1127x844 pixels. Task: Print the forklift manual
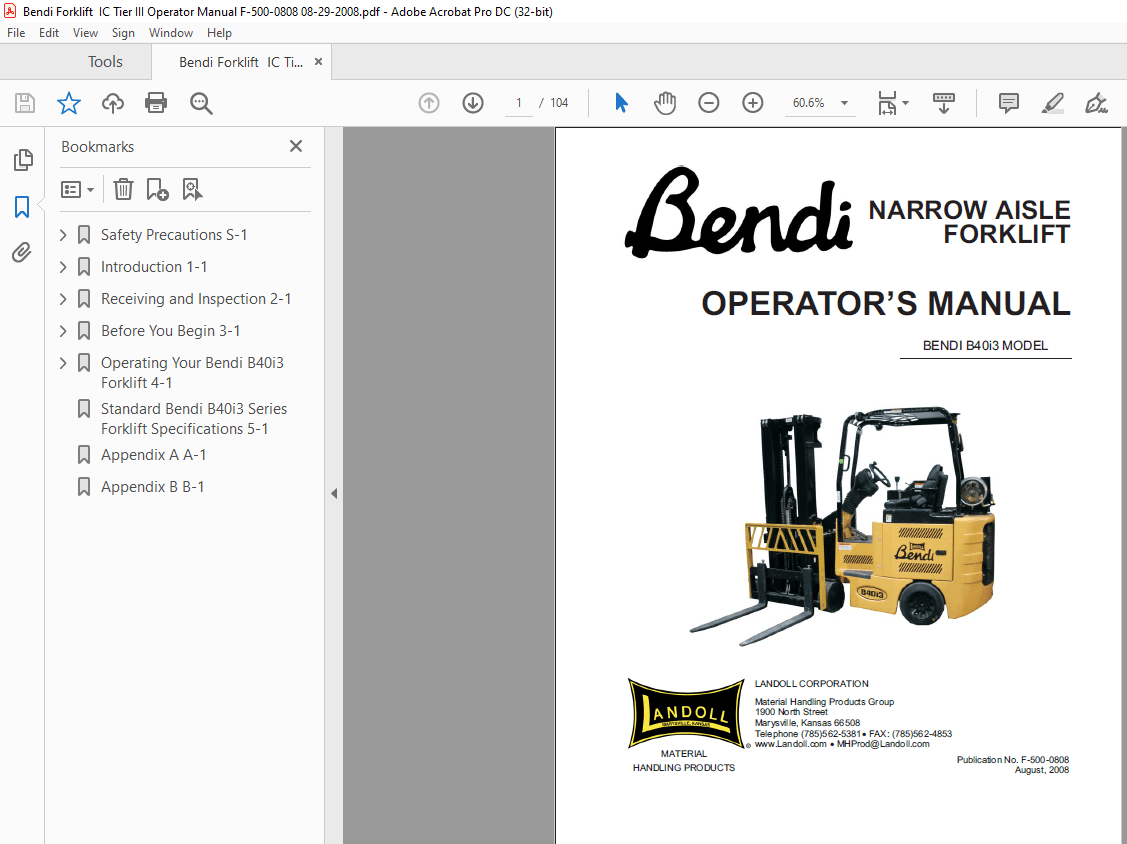[x=156, y=103]
